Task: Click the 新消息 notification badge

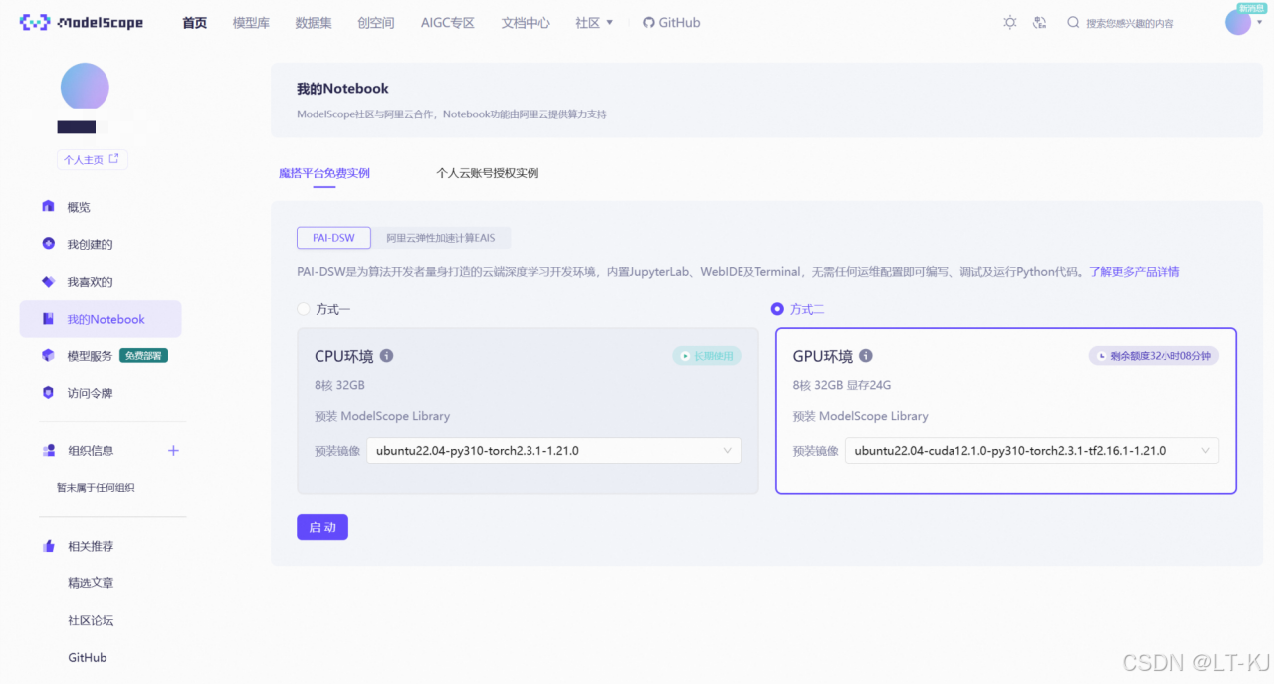Action: click(1251, 8)
